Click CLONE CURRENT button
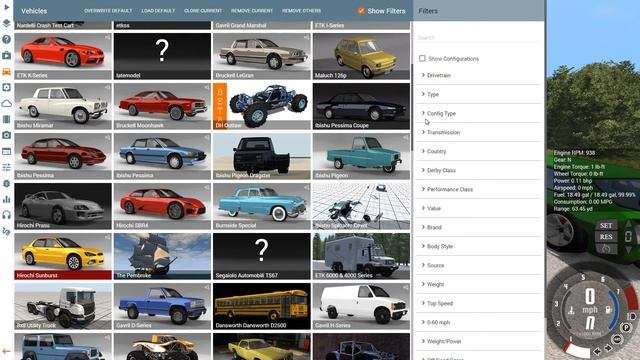This screenshot has width=640, height=360. tap(203, 11)
